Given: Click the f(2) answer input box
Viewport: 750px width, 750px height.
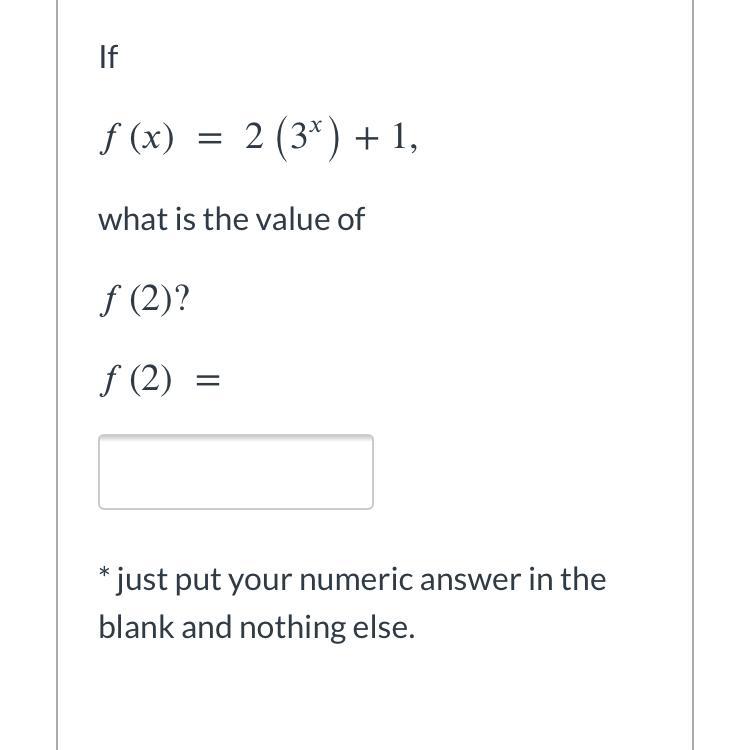Looking at the screenshot, I should point(236,472).
